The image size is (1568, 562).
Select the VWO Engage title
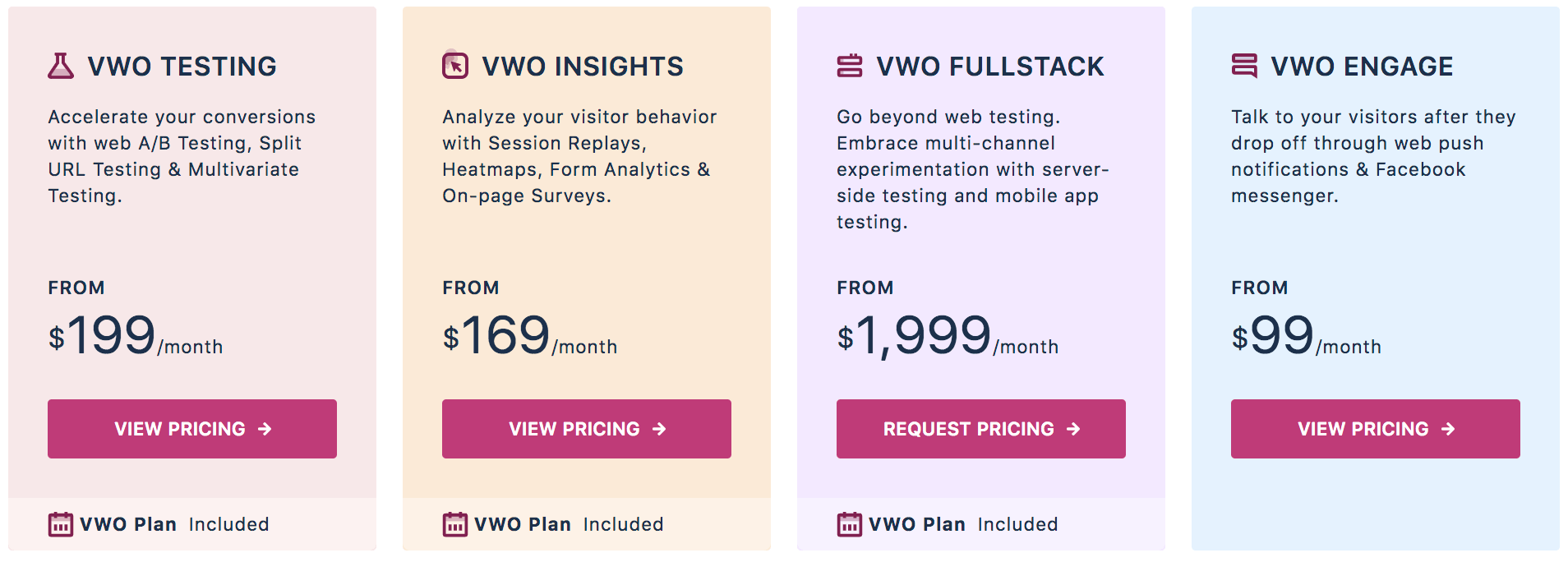(x=1362, y=67)
